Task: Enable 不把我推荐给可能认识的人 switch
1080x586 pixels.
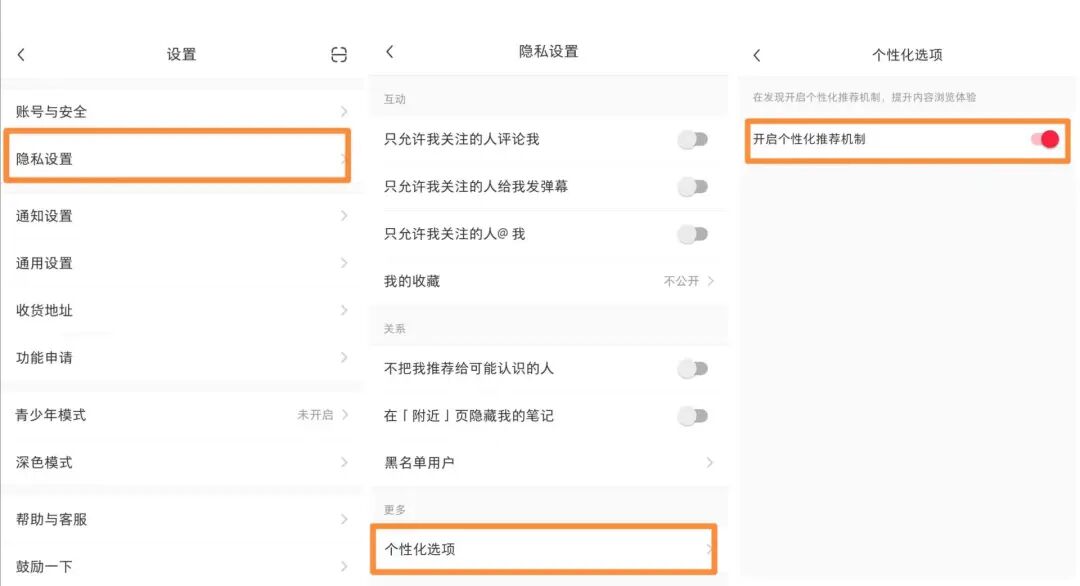Action: (693, 368)
